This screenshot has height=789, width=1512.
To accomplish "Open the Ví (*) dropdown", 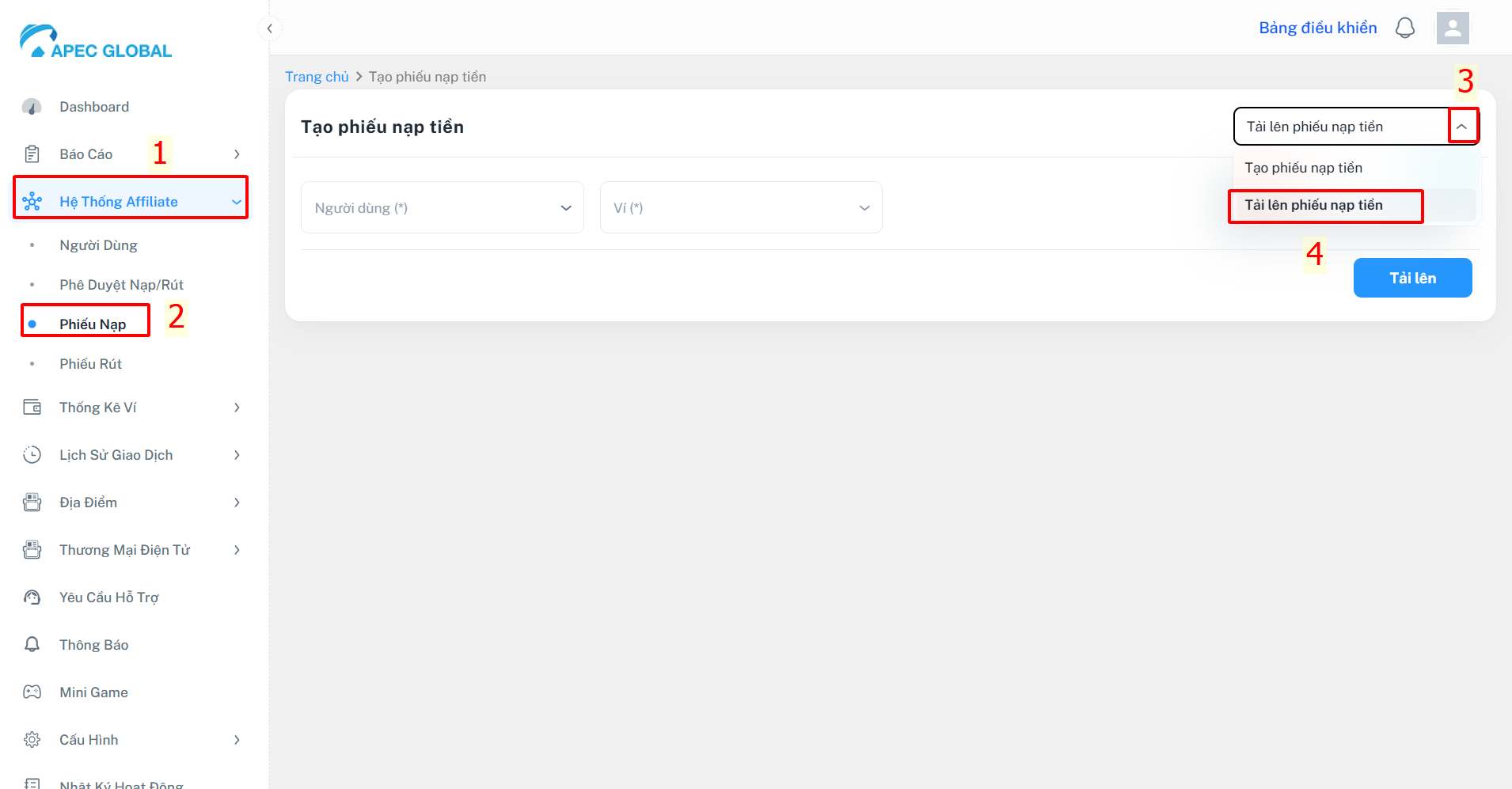I will [741, 207].
